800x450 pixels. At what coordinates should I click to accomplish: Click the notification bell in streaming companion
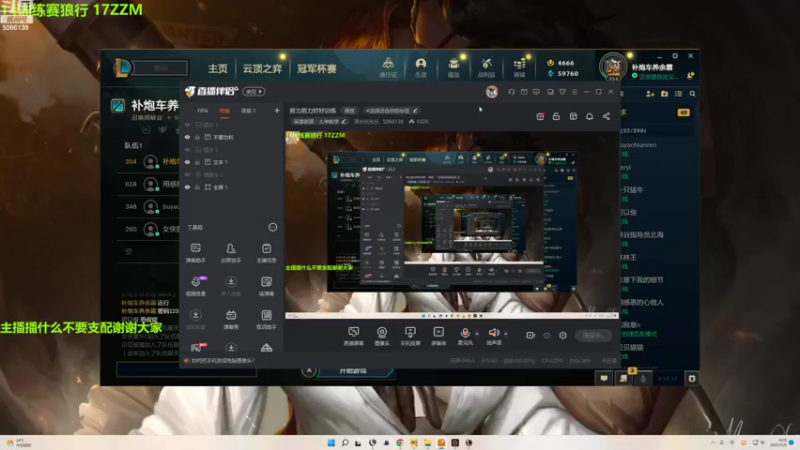(x=589, y=116)
